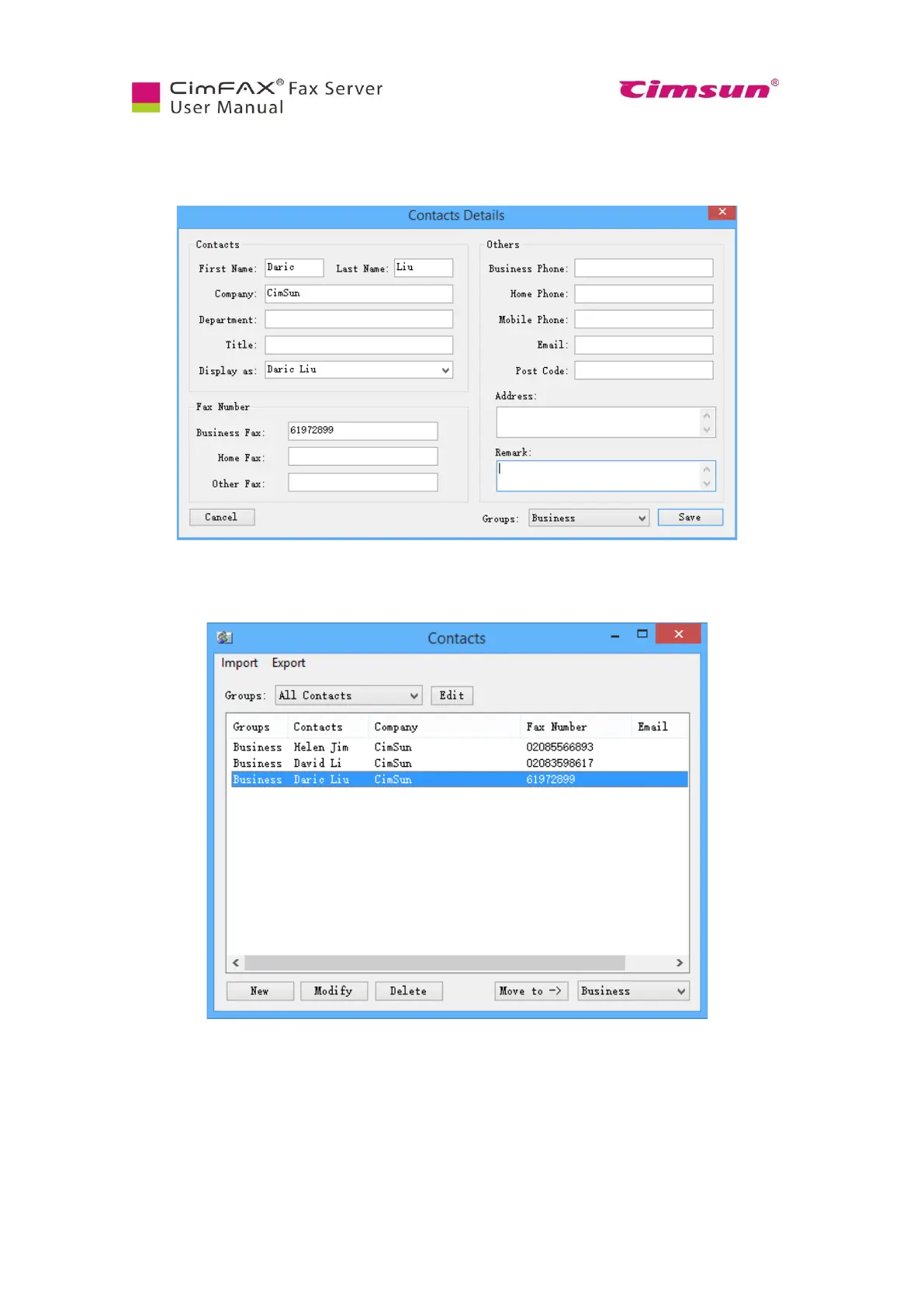Viewport: 924px width, 1307px height.
Task: Click the Home Phone field
Action: (644, 293)
